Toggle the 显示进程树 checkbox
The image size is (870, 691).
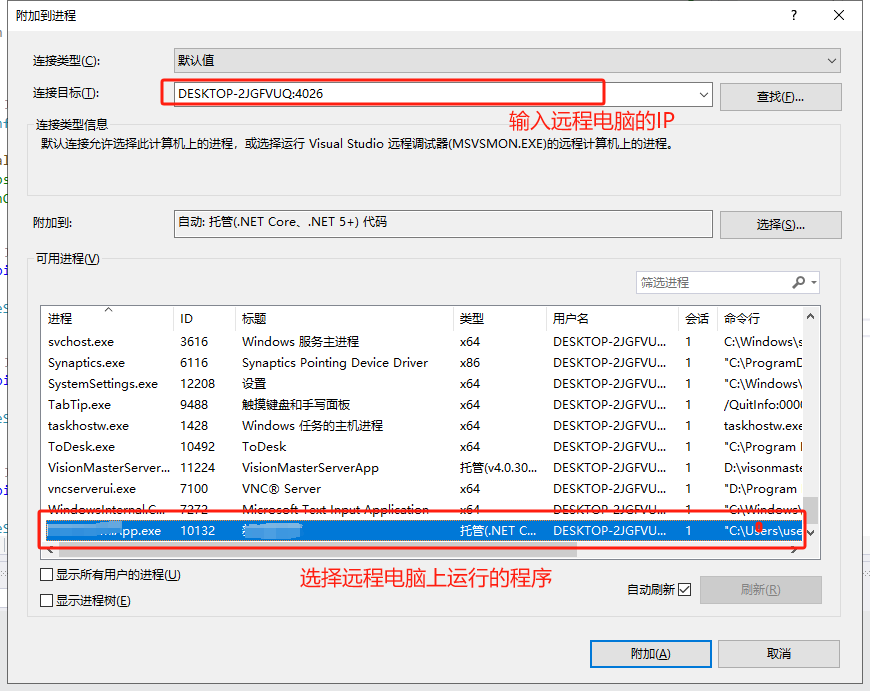click(x=47, y=601)
